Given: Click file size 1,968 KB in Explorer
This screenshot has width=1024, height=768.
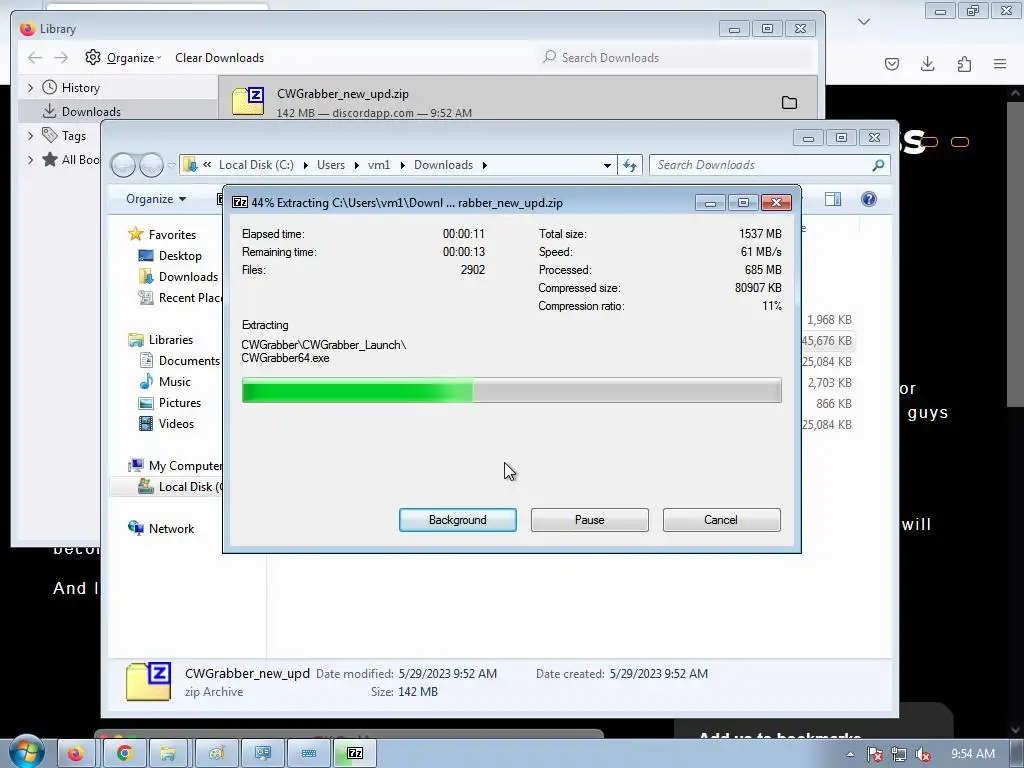Looking at the screenshot, I should coord(829,320).
